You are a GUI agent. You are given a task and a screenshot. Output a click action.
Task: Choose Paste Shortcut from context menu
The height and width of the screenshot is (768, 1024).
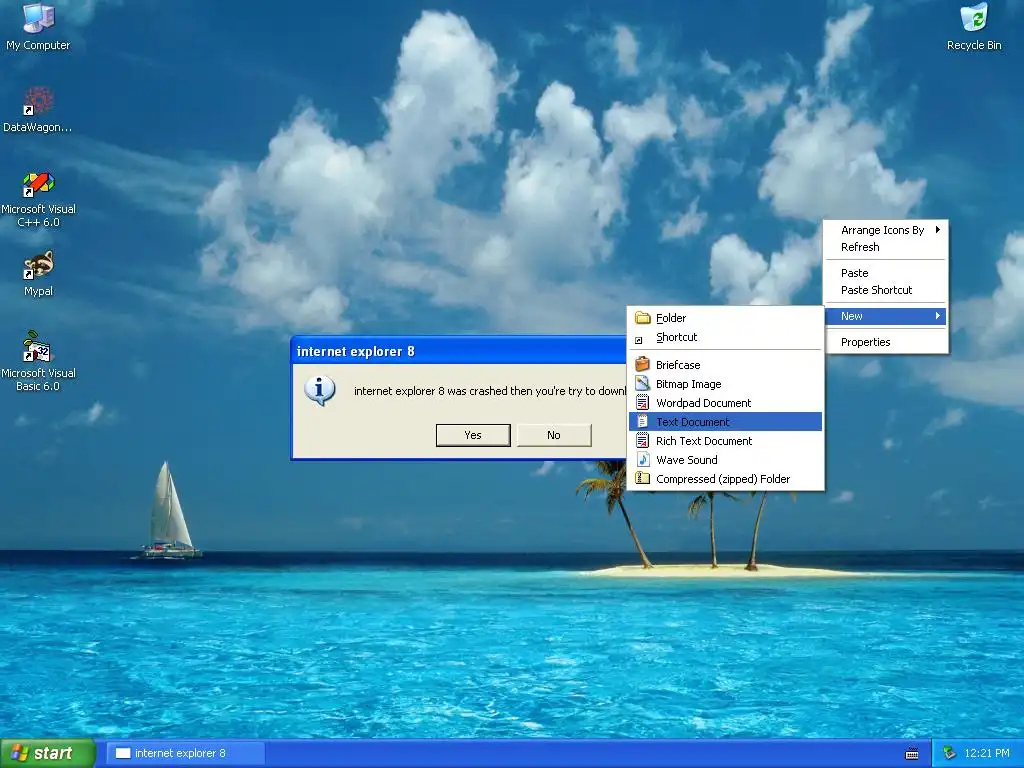[886, 290]
